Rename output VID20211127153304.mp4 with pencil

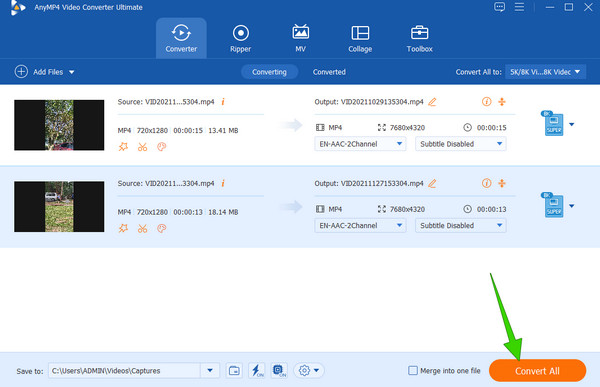tap(432, 183)
